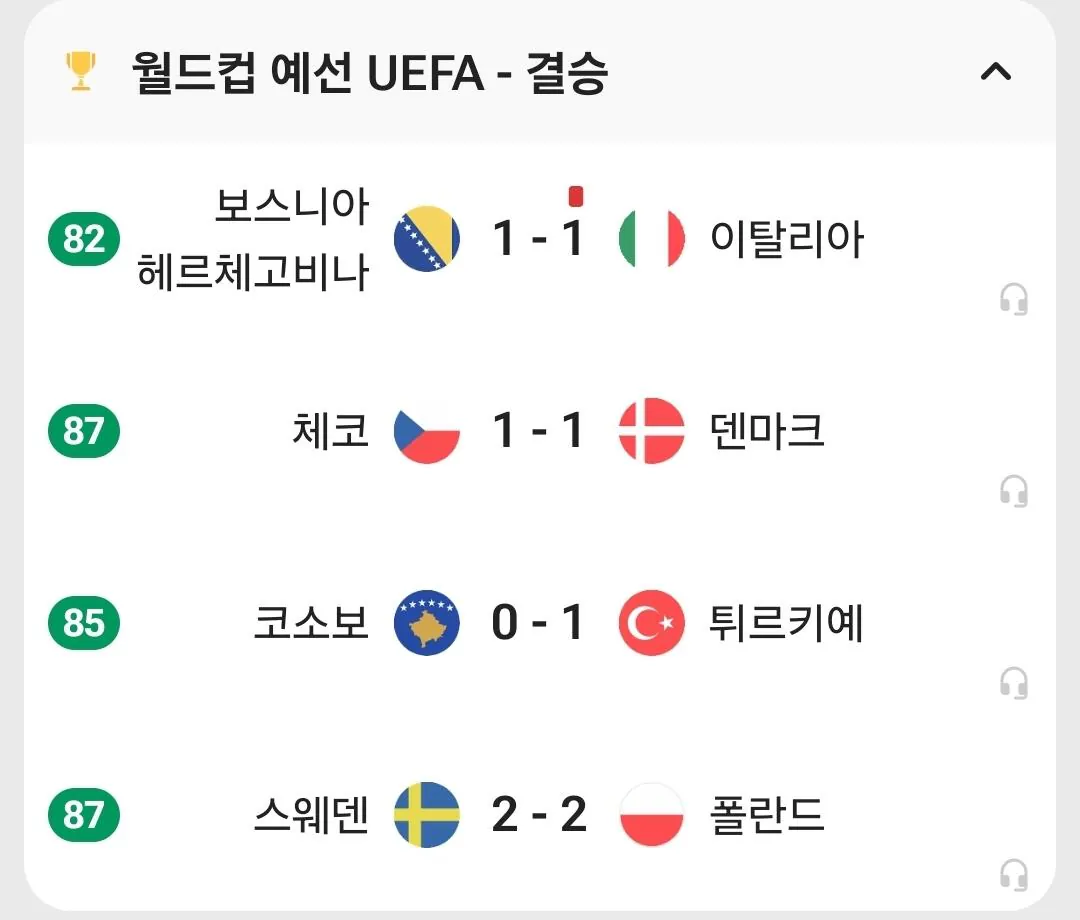The image size is (1080, 920).
Task: Click the Kosovo flag icon
Action: tap(427, 623)
